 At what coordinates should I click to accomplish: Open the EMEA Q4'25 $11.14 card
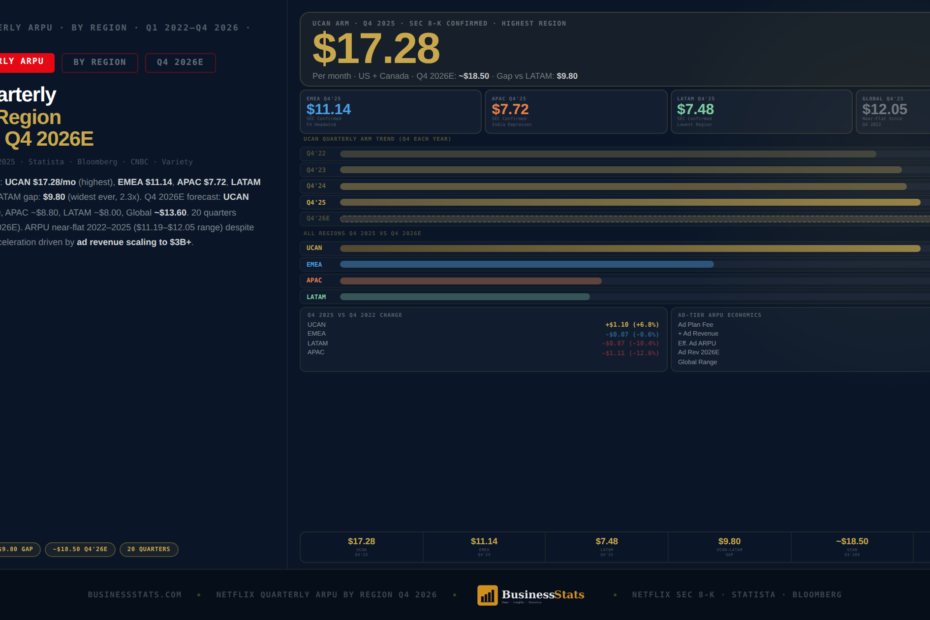coord(391,112)
